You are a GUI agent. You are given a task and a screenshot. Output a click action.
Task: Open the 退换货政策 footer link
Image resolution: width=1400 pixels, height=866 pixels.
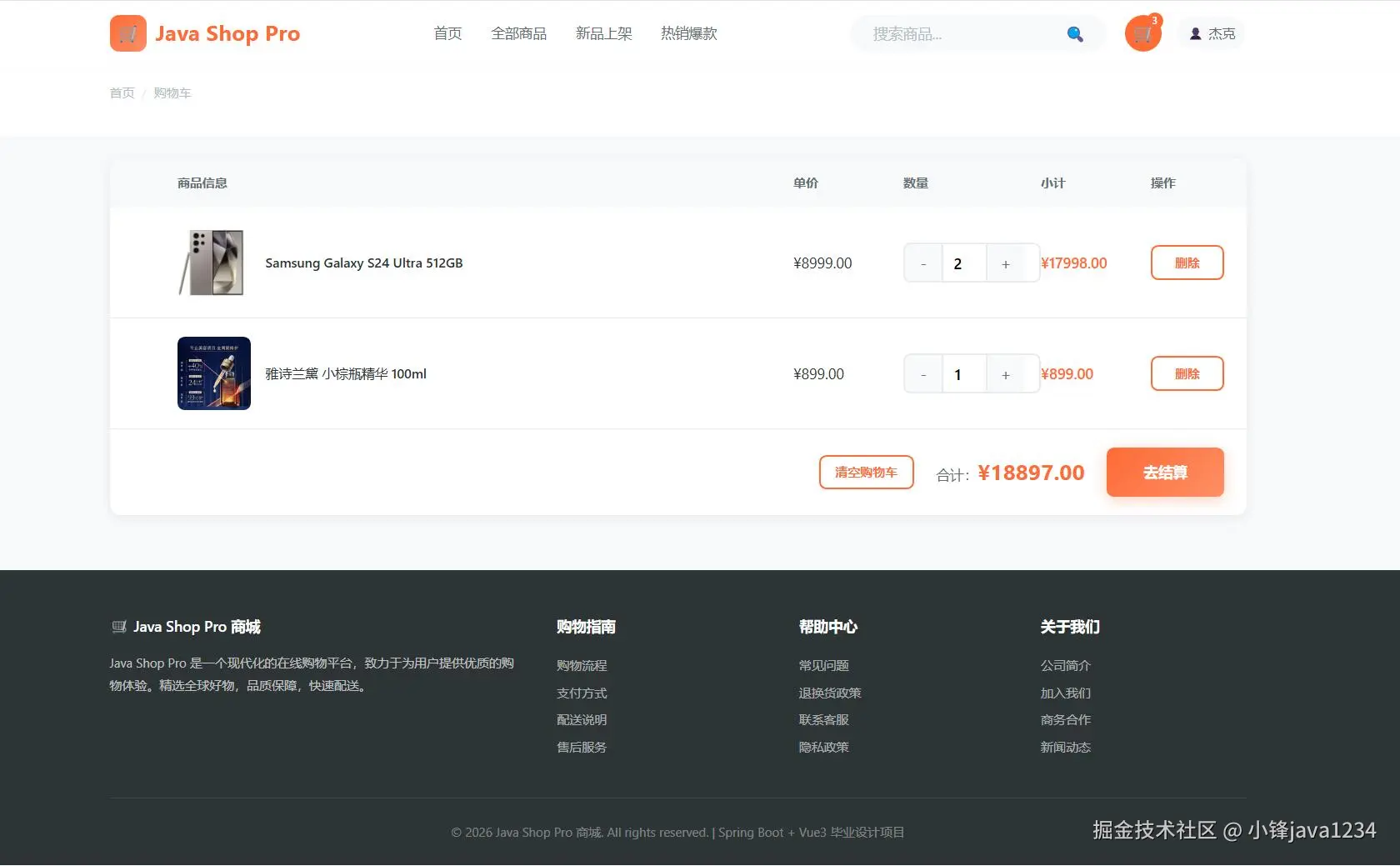coord(830,693)
